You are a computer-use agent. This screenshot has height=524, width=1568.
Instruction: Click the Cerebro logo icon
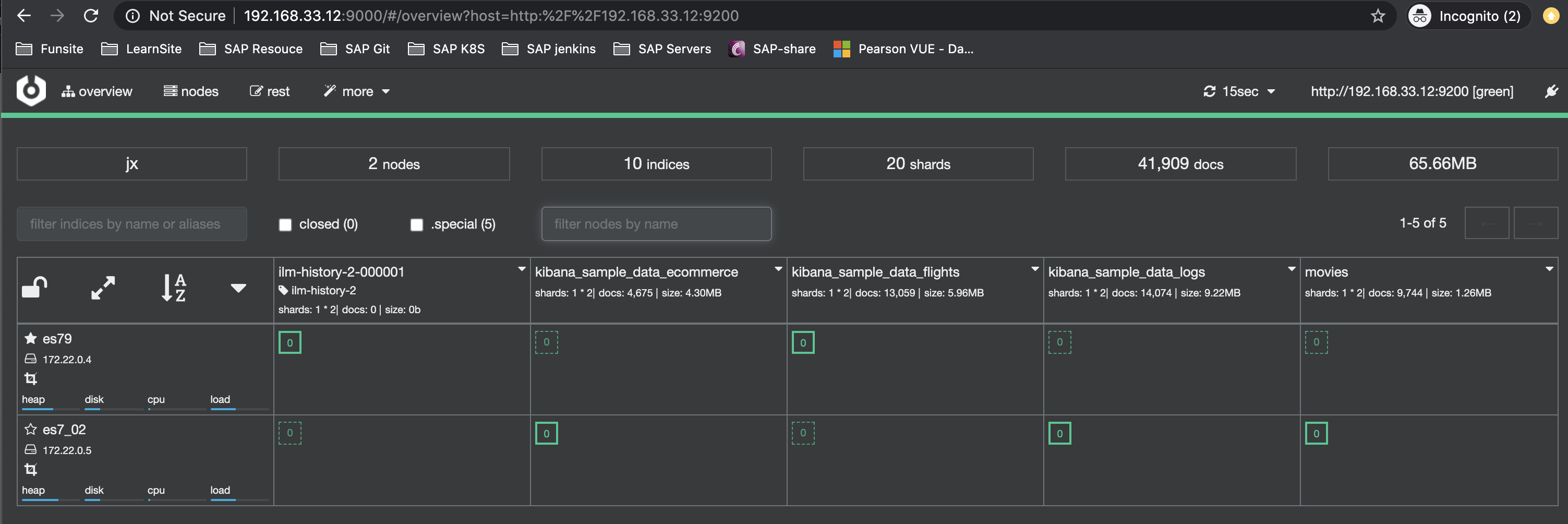[x=31, y=91]
